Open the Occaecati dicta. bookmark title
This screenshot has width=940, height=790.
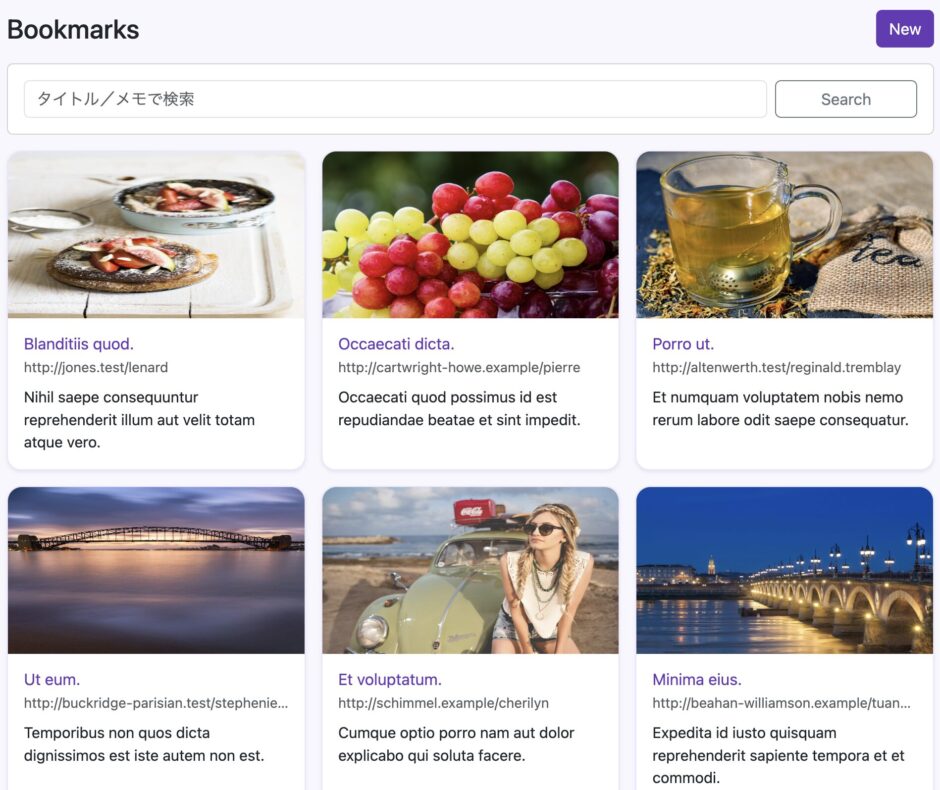click(x=396, y=344)
